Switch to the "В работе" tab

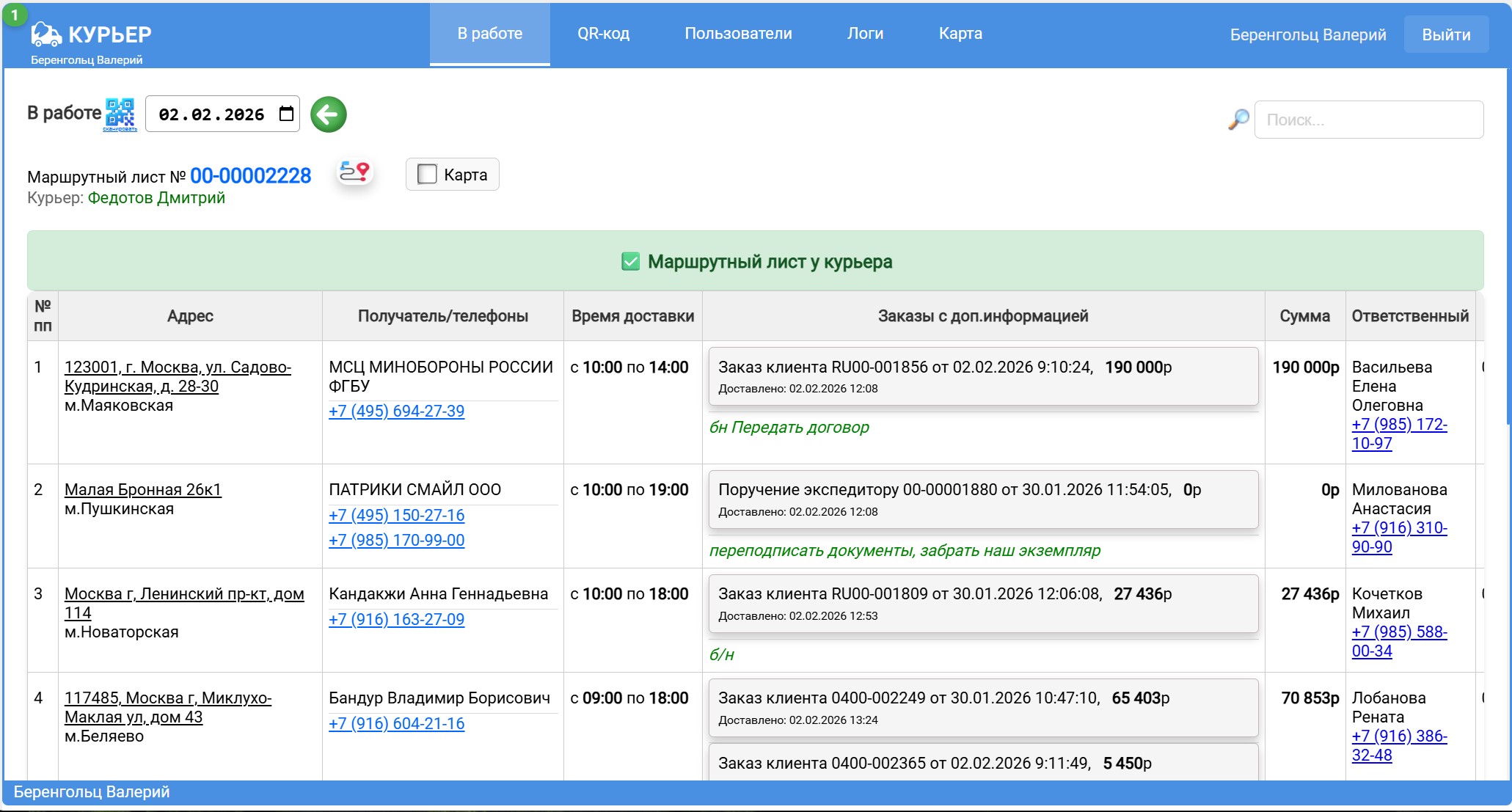point(489,34)
